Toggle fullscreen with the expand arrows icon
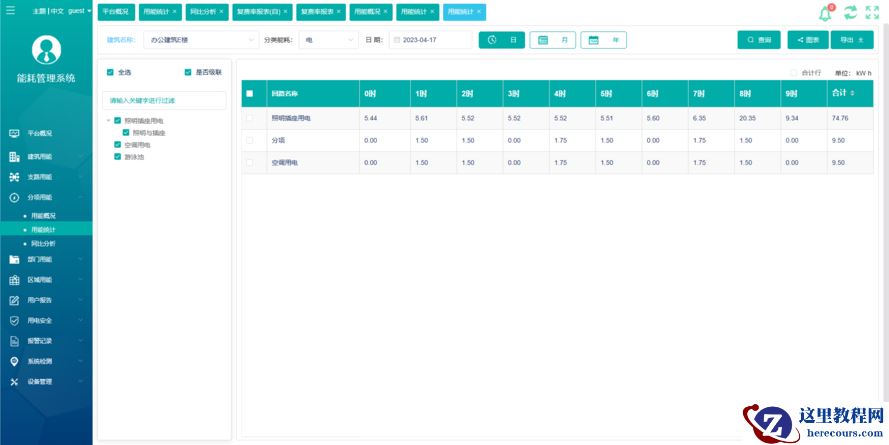The image size is (889, 445). click(x=872, y=13)
